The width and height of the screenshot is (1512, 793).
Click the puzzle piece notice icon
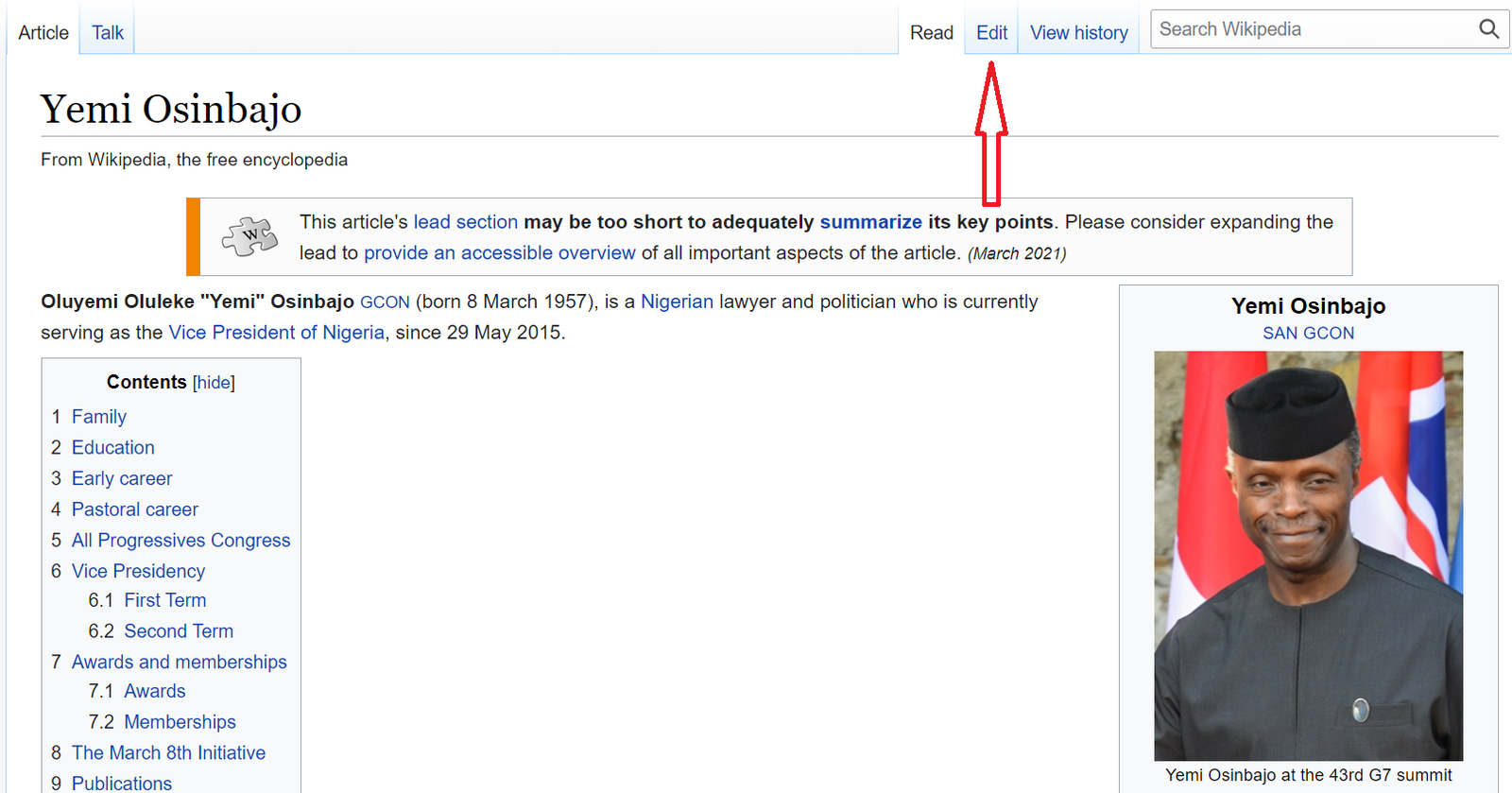[250, 236]
